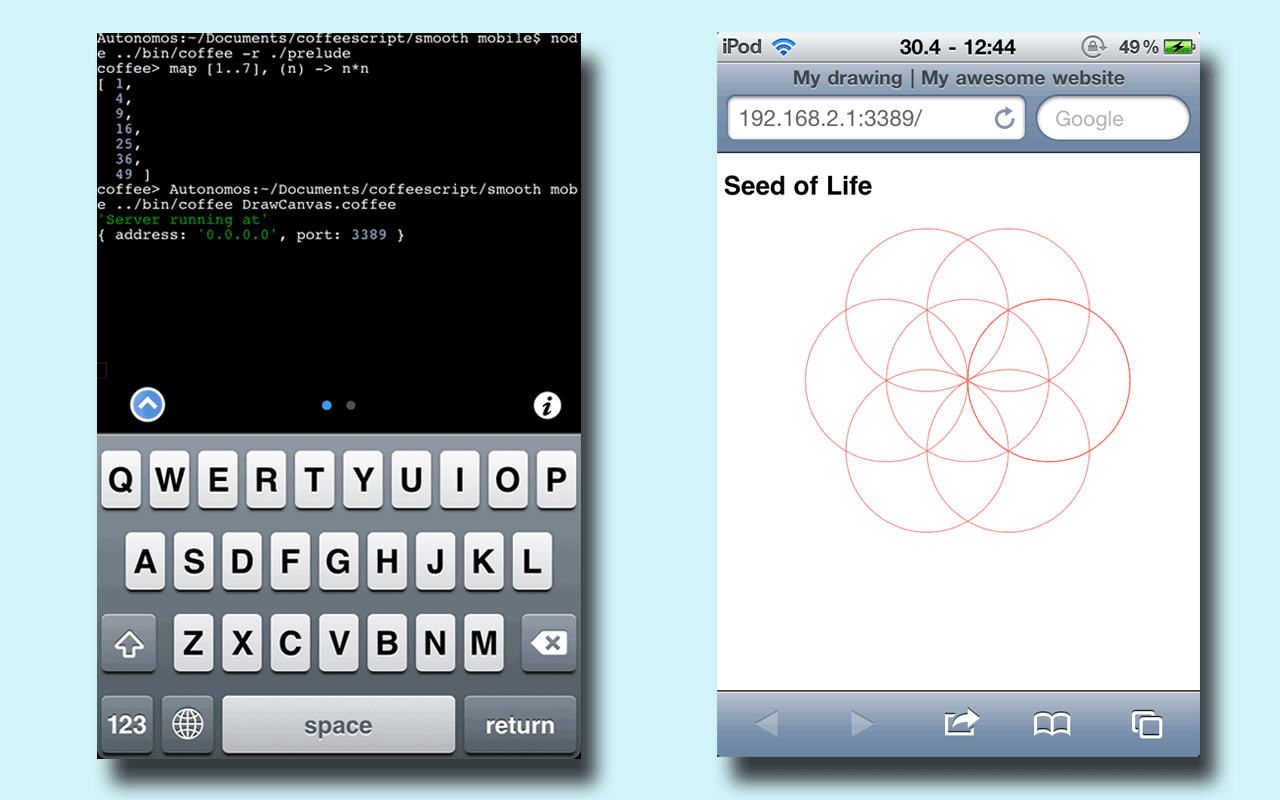Tap the status bar time 30.4 - 12:44
Image resolution: width=1280 pixels, height=800 pixels.
(x=957, y=47)
